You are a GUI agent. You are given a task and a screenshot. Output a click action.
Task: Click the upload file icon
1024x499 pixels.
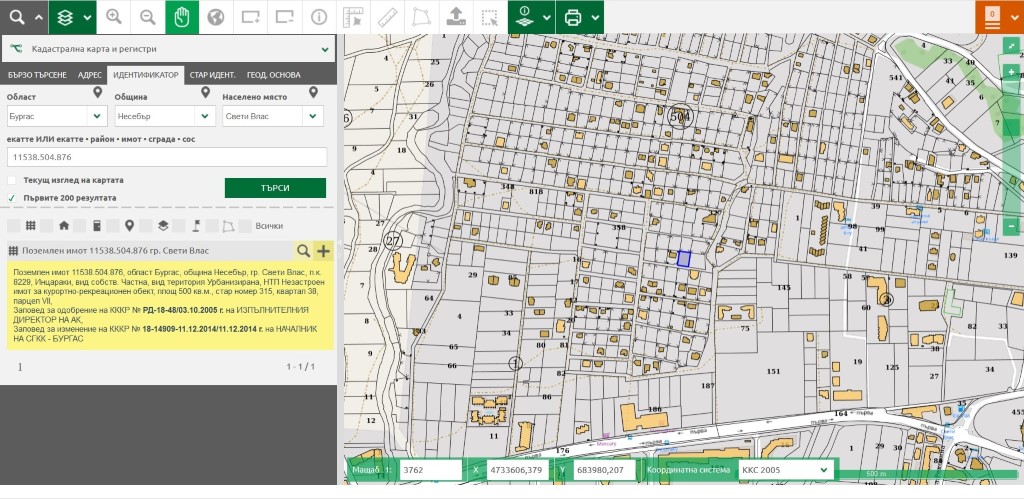click(x=454, y=17)
